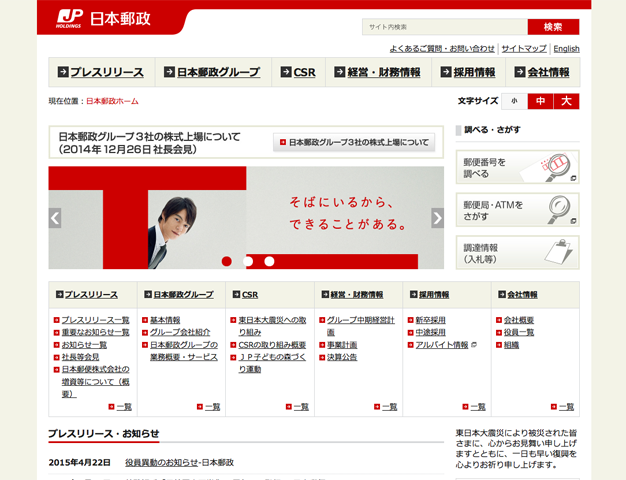626x480 pixels.
Task: Open the 郵便局・ATMをさがす finder
Action: (517, 210)
